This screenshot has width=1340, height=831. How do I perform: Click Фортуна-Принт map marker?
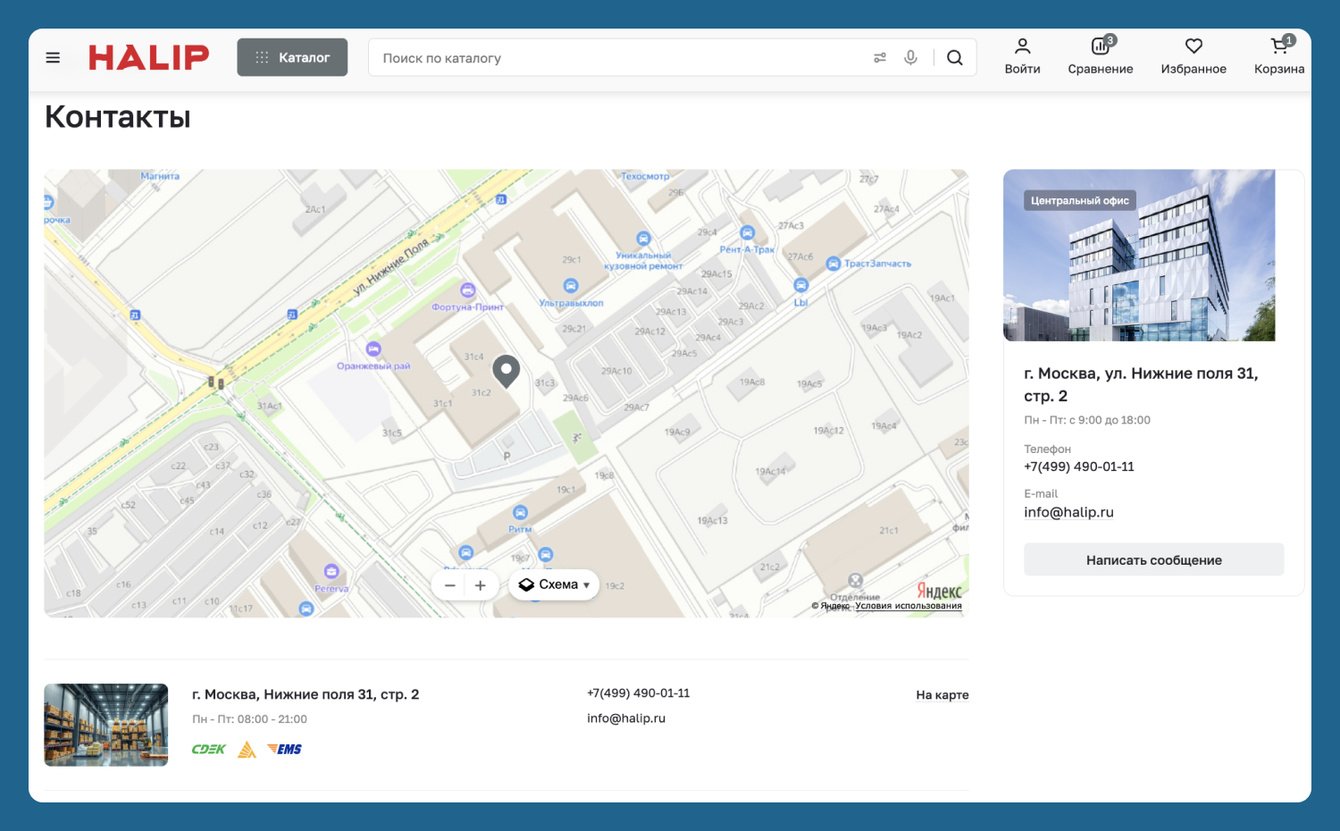point(467,290)
